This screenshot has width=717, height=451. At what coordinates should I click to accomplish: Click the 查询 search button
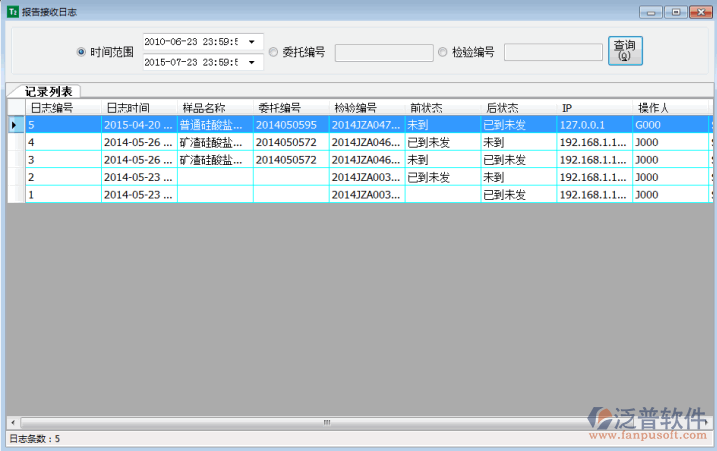point(625,50)
